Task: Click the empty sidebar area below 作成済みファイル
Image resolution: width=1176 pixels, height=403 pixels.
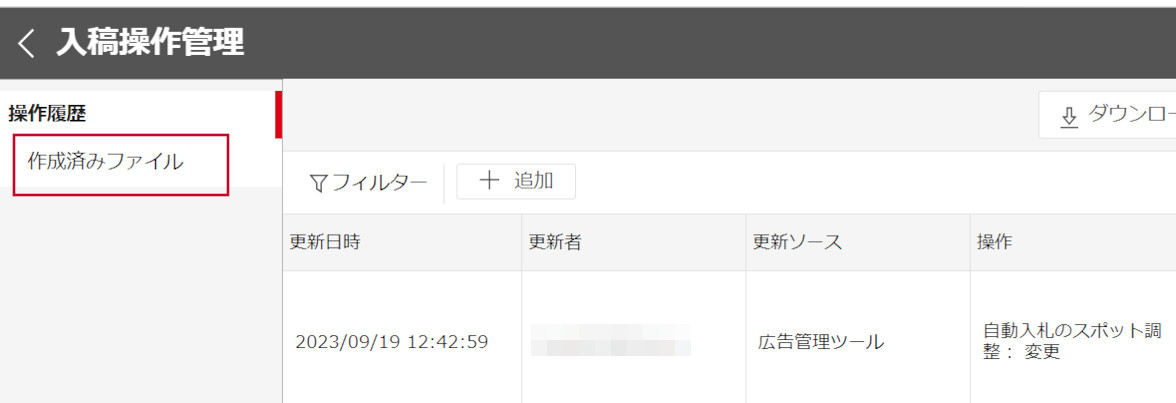Action: click(x=140, y=300)
